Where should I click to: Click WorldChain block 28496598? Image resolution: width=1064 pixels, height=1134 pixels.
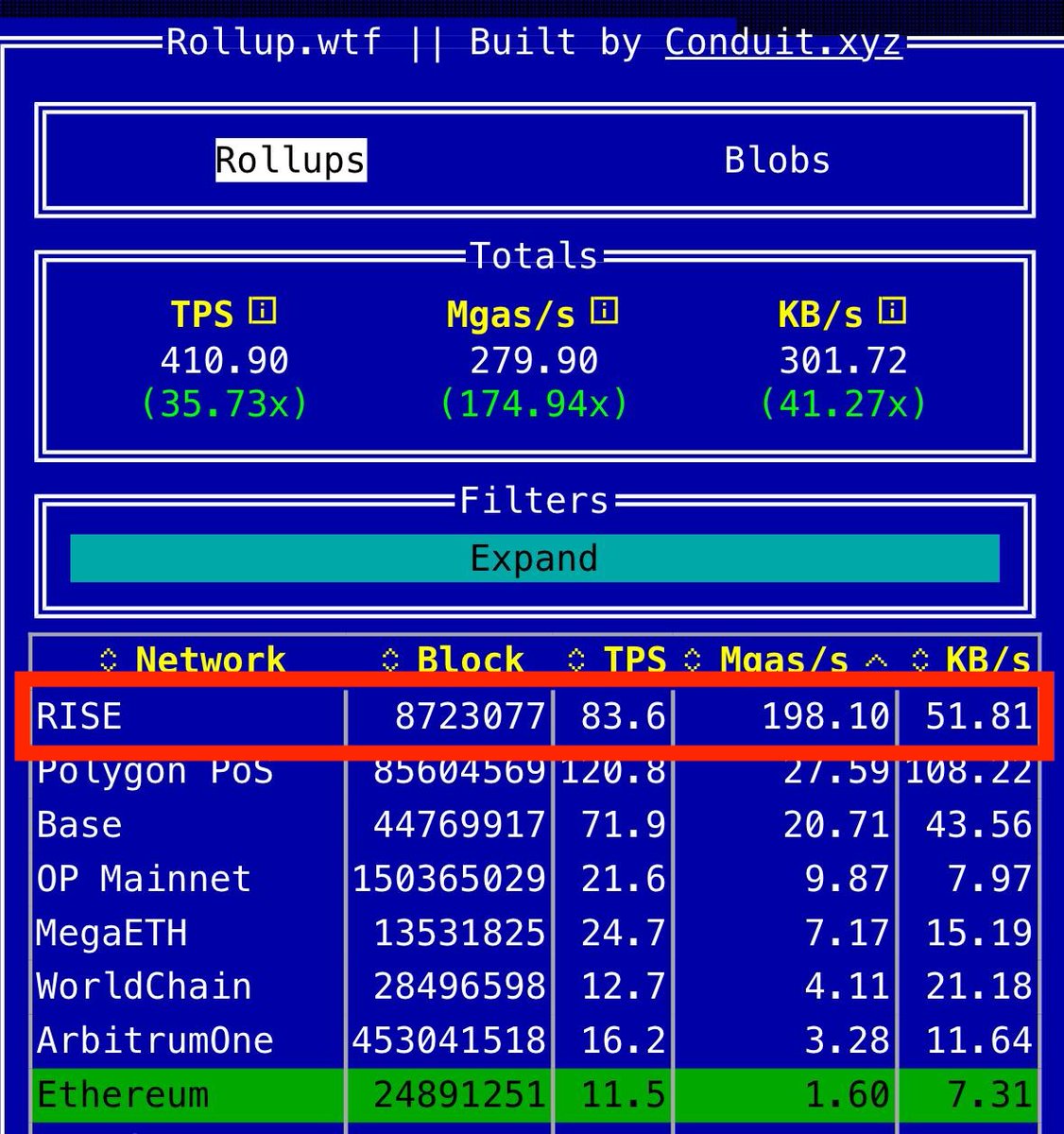459,987
